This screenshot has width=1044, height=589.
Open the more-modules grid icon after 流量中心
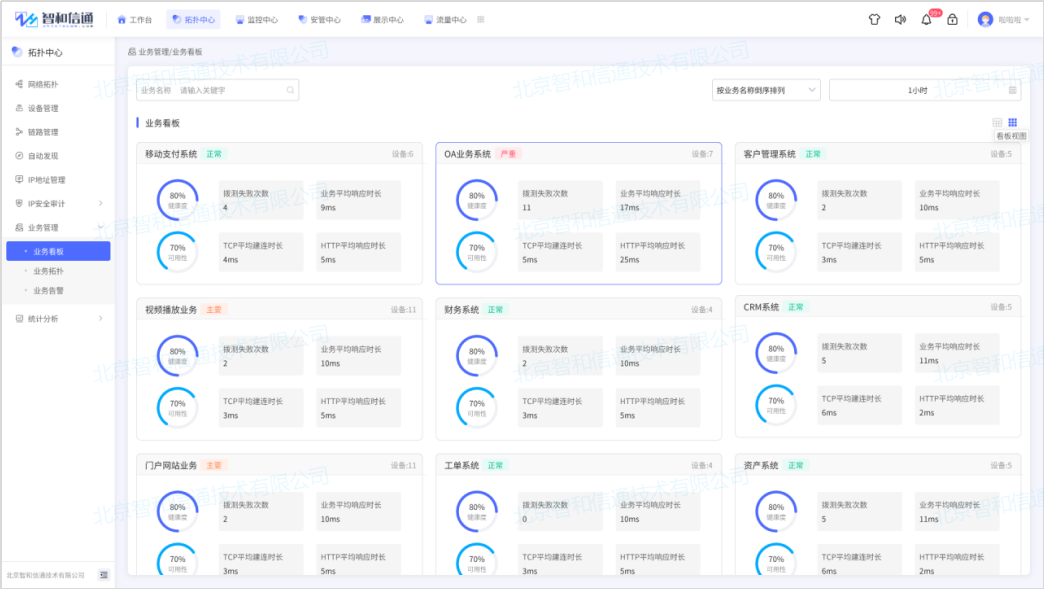(481, 19)
